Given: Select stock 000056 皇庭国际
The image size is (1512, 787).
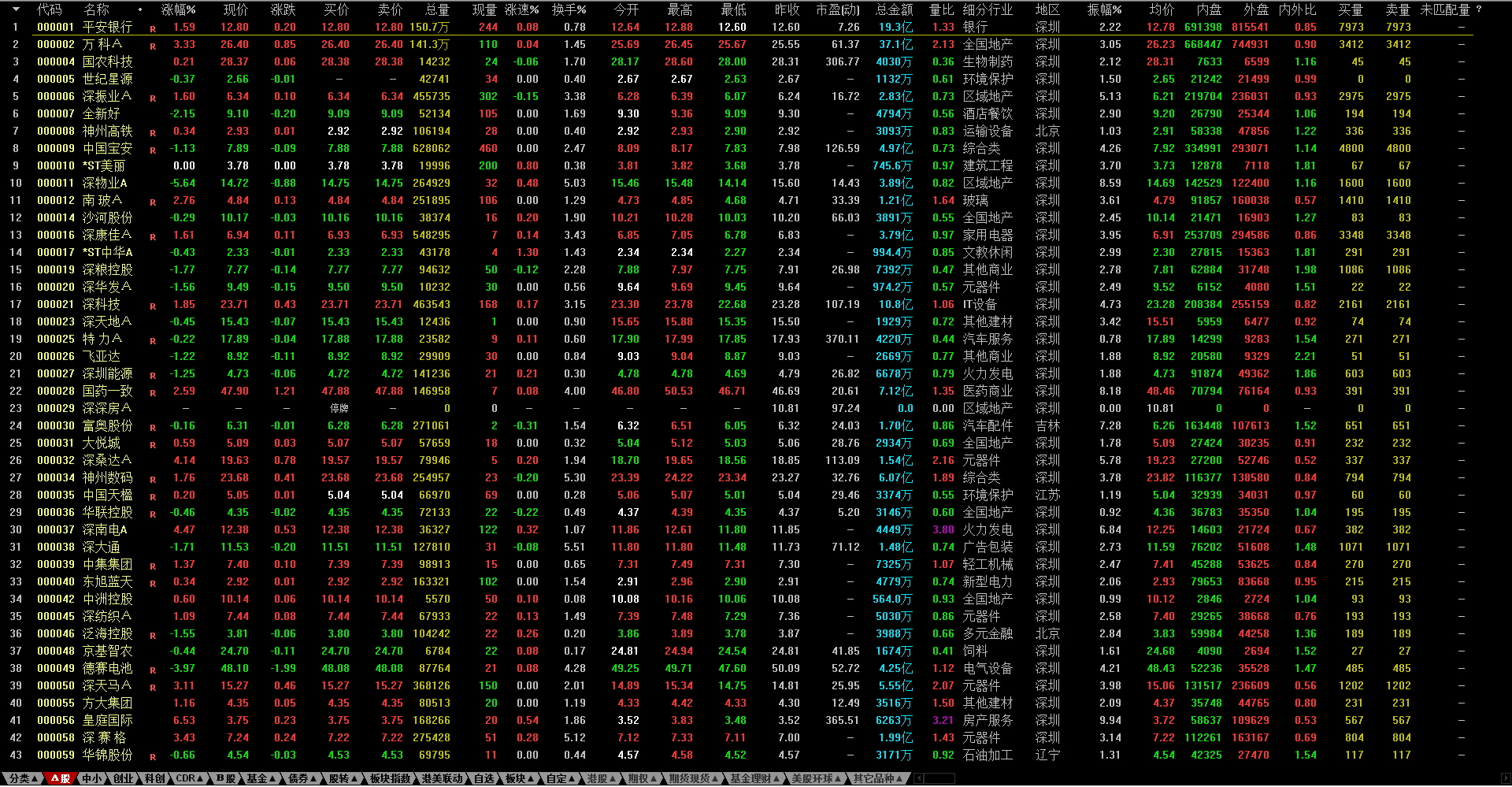Looking at the screenshot, I should [x=736, y=720].
